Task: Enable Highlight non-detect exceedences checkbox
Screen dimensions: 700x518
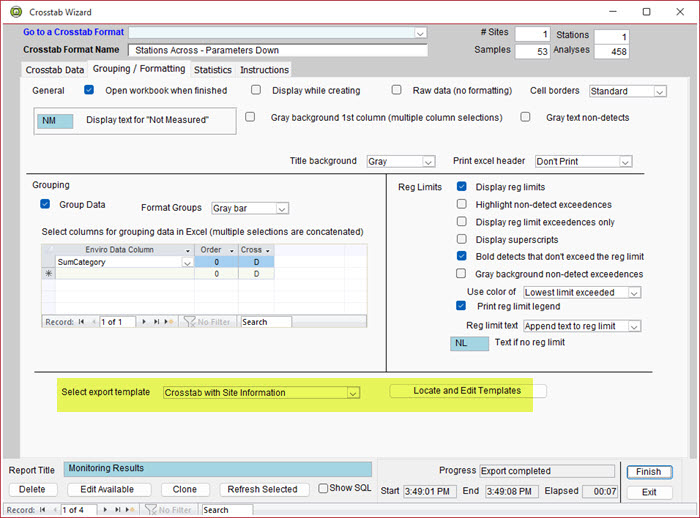Action: (x=462, y=204)
